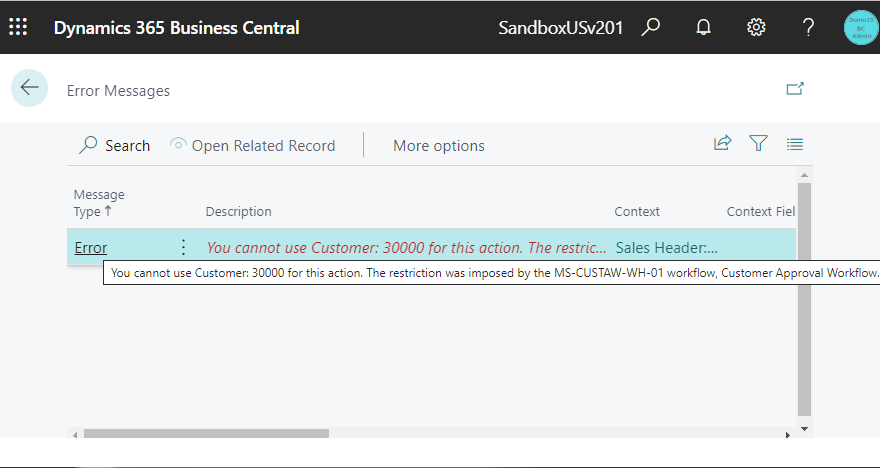The height and width of the screenshot is (468, 880).
Task: Click the vertical scrollbar up arrow
Action: click(804, 176)
